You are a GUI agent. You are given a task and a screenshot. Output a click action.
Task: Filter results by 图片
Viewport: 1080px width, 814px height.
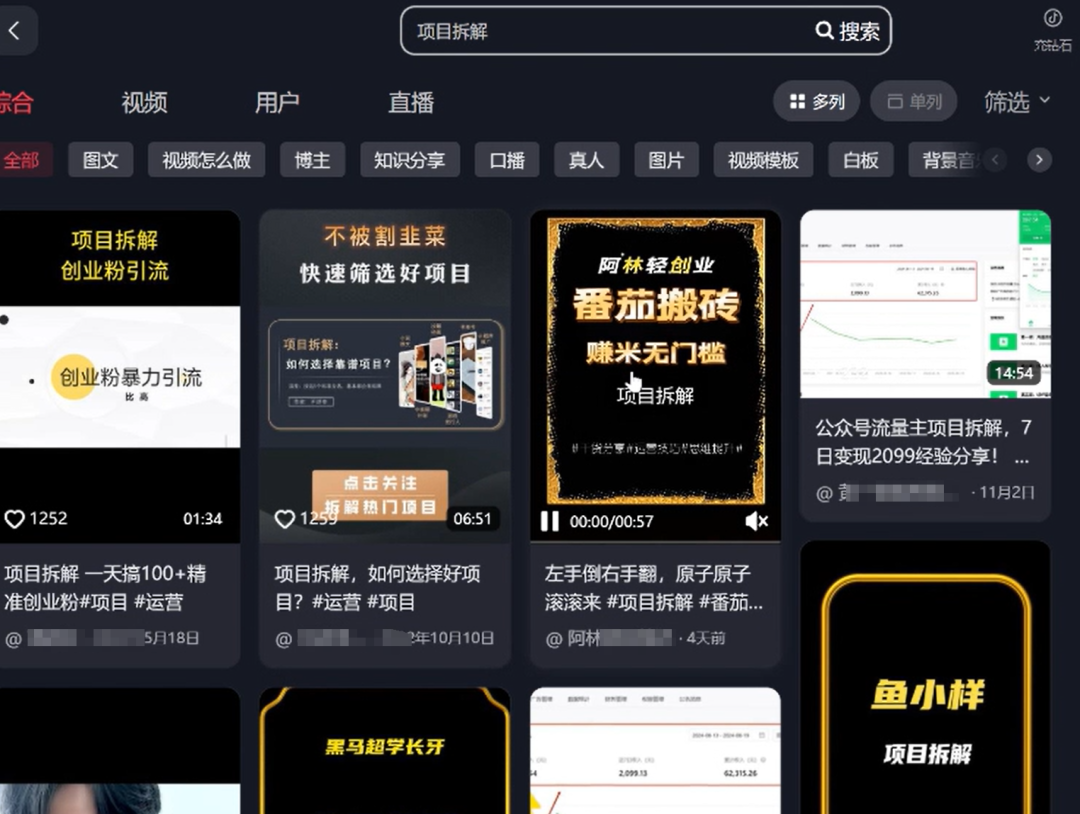tap(667, 160)
